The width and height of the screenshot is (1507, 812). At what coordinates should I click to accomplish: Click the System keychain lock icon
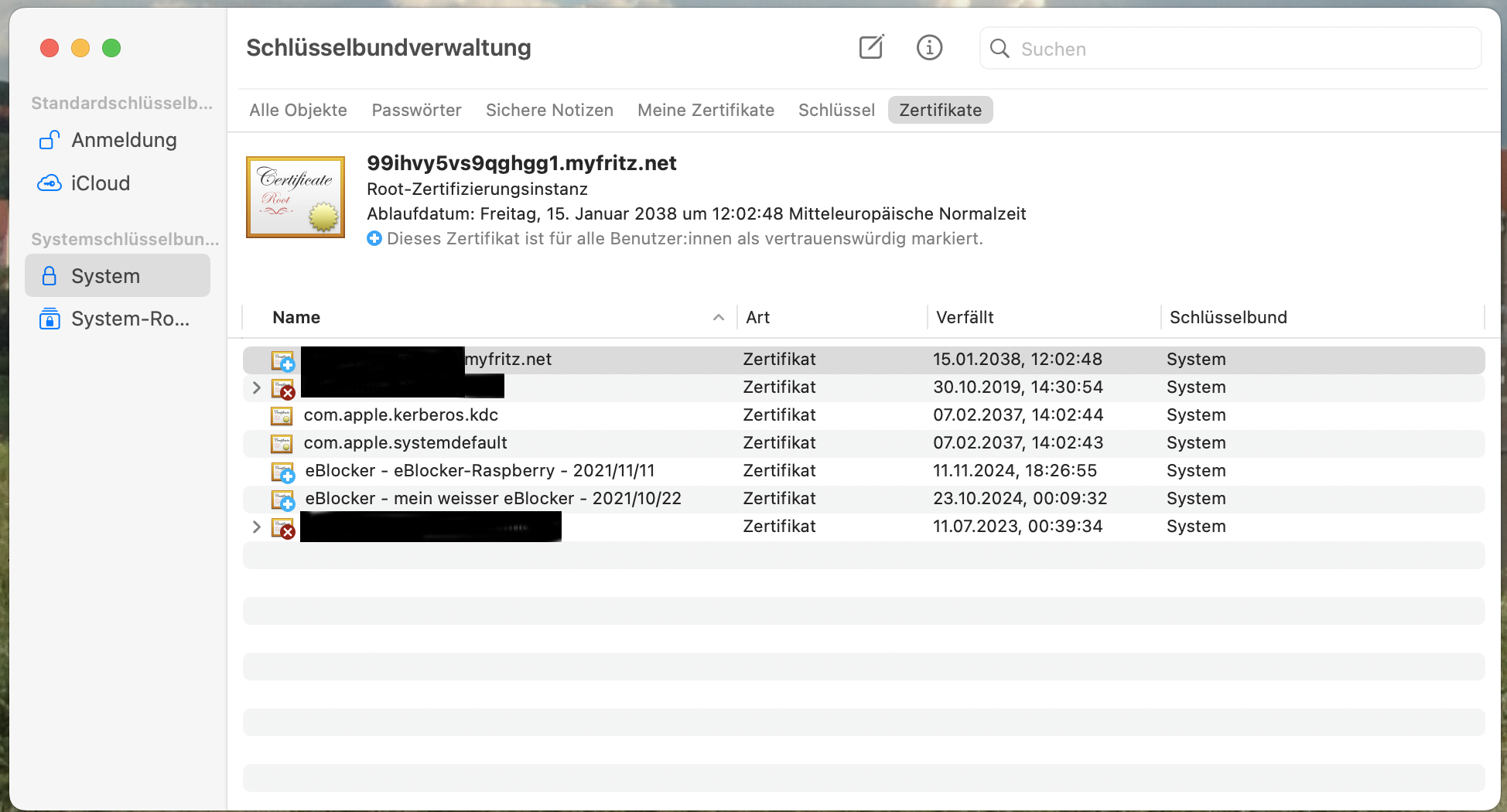(x=50, y=276)
